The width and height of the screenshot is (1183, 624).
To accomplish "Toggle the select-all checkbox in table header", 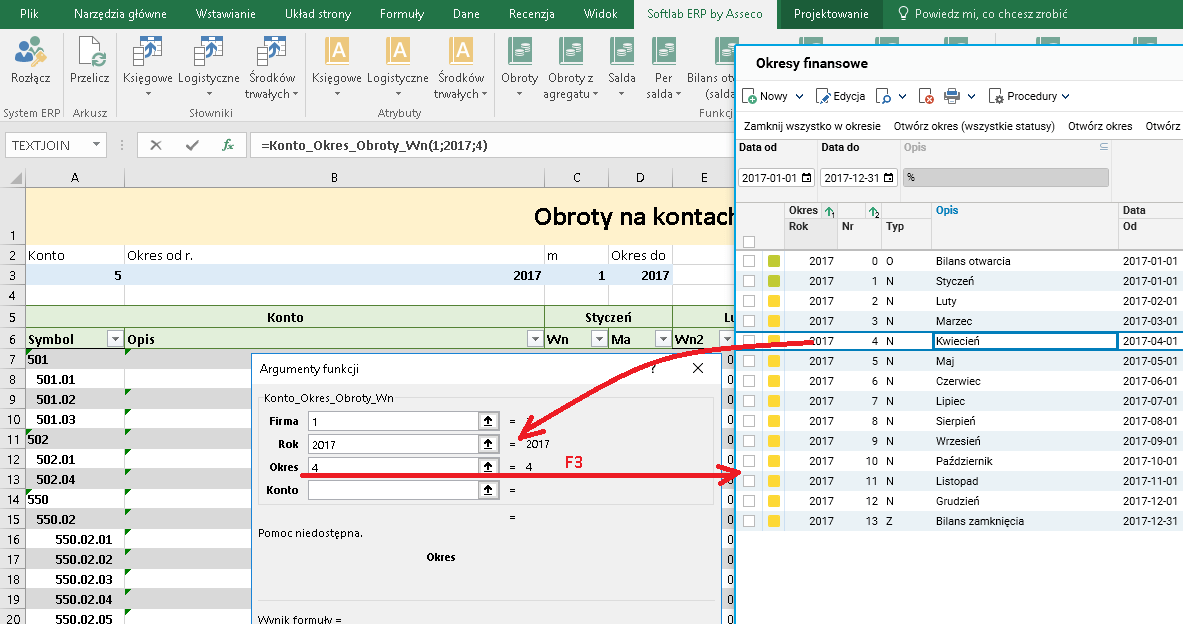I will point(749,241).
